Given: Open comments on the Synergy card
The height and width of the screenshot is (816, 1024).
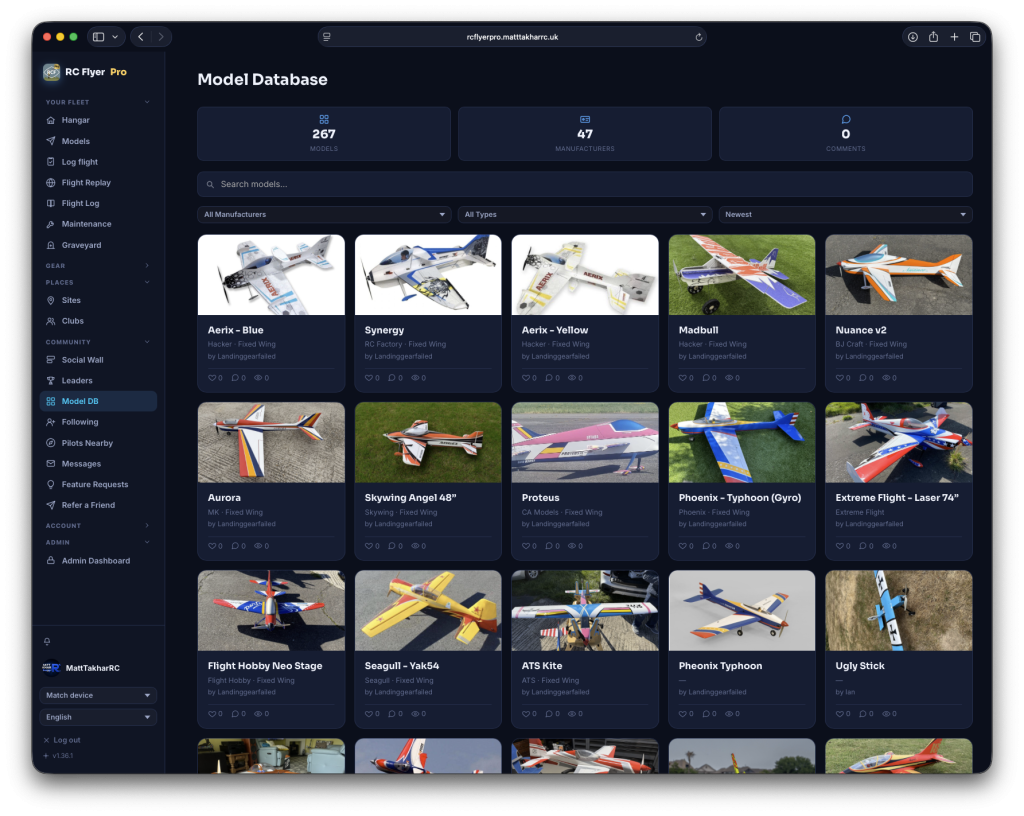Looking at the screenshot, I should pos(395,378).
